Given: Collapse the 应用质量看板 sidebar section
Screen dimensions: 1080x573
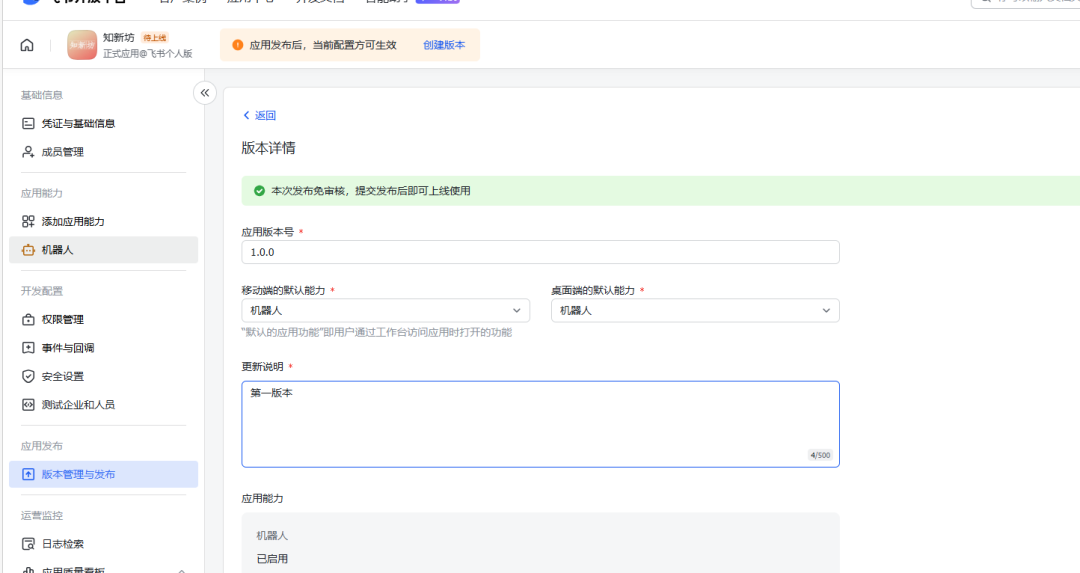Looking at the screenshot, I should click(181, 569).
